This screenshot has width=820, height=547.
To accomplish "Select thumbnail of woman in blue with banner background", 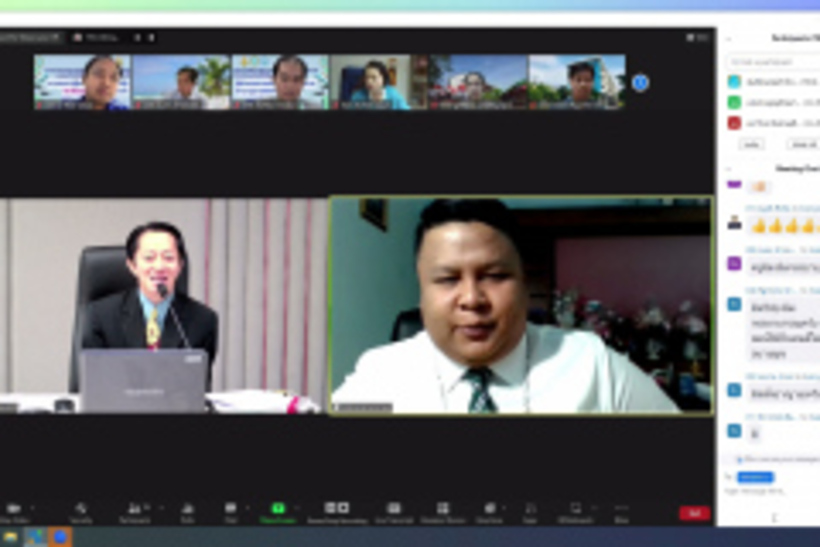I will [x=82, y=82].
